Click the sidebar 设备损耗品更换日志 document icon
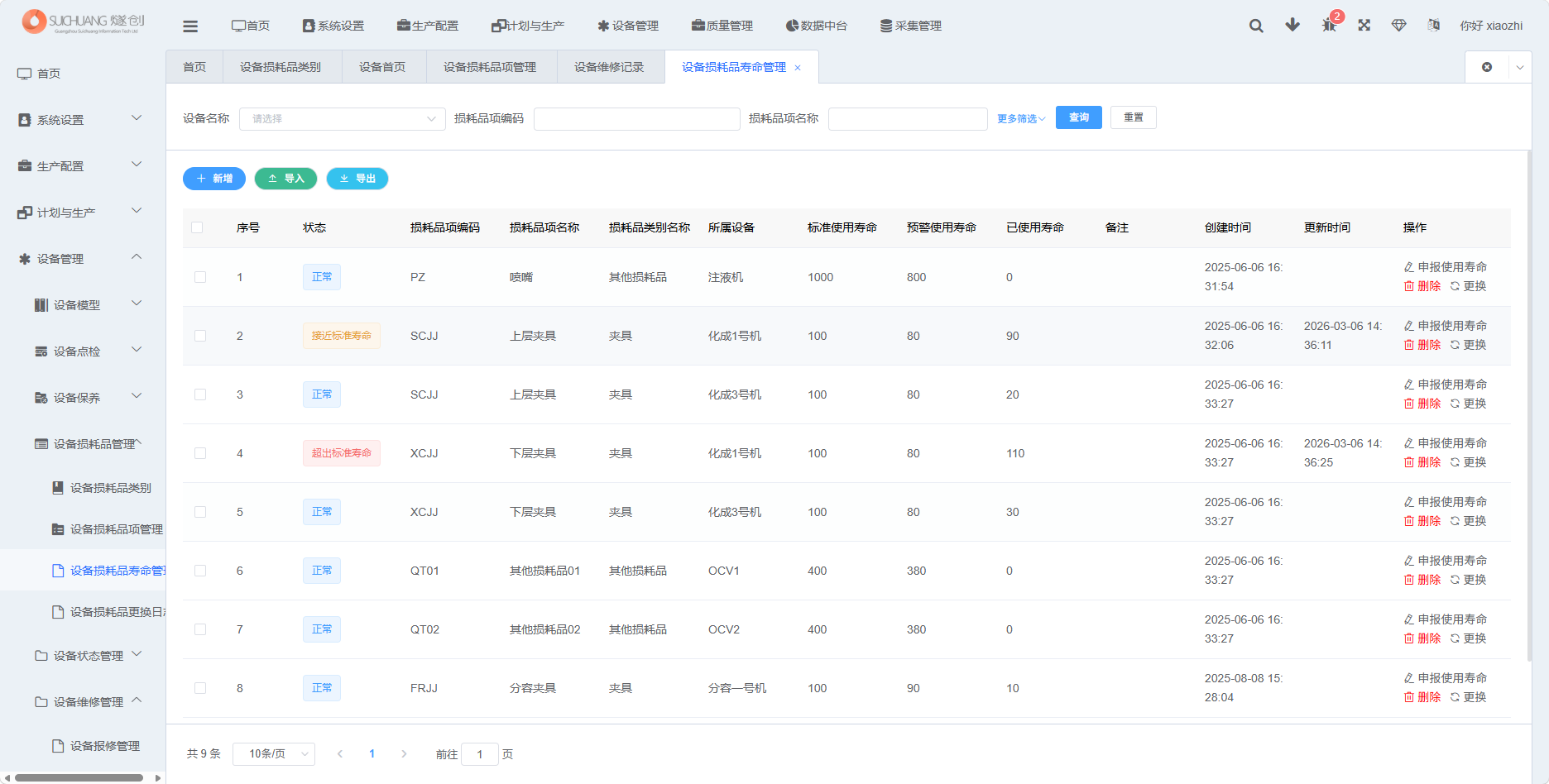This screenshot has height=784, width=1549. click(x=58, y=612)
